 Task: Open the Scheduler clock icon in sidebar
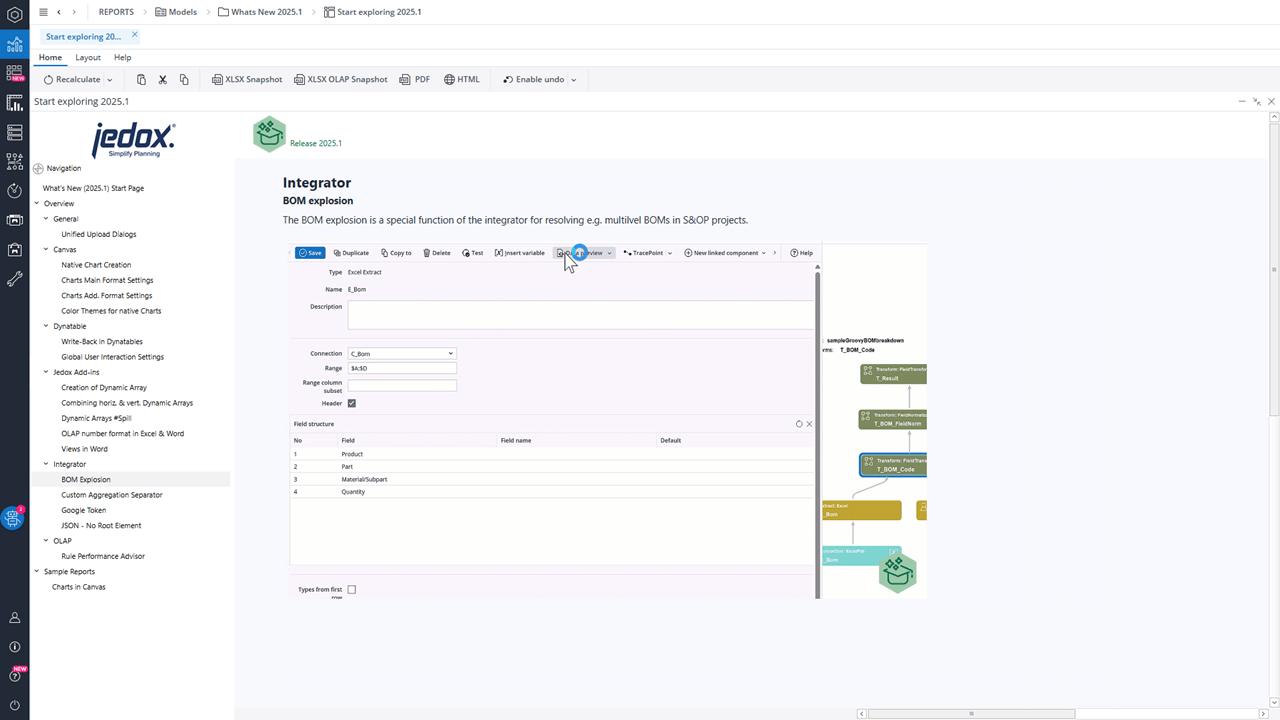[14, 190]
